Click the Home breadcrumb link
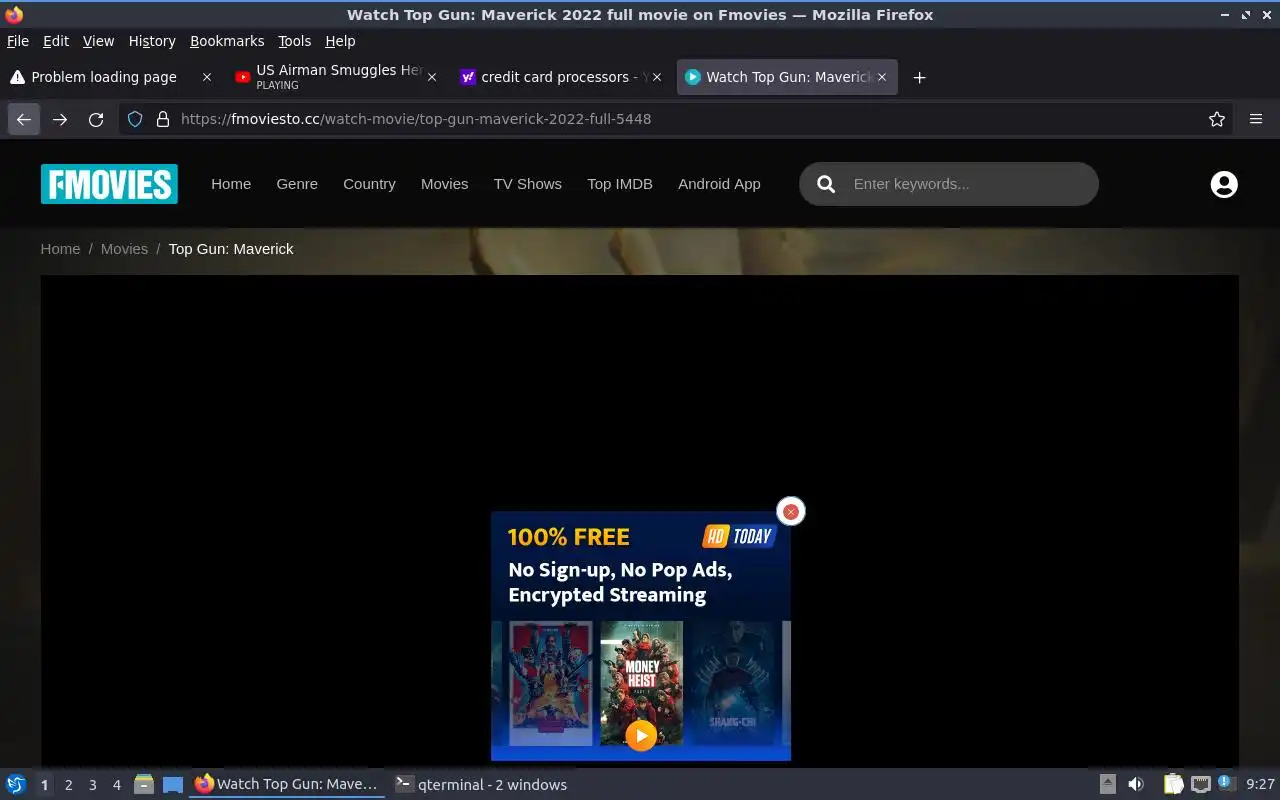1280x800 pixels. pos(60,249)
